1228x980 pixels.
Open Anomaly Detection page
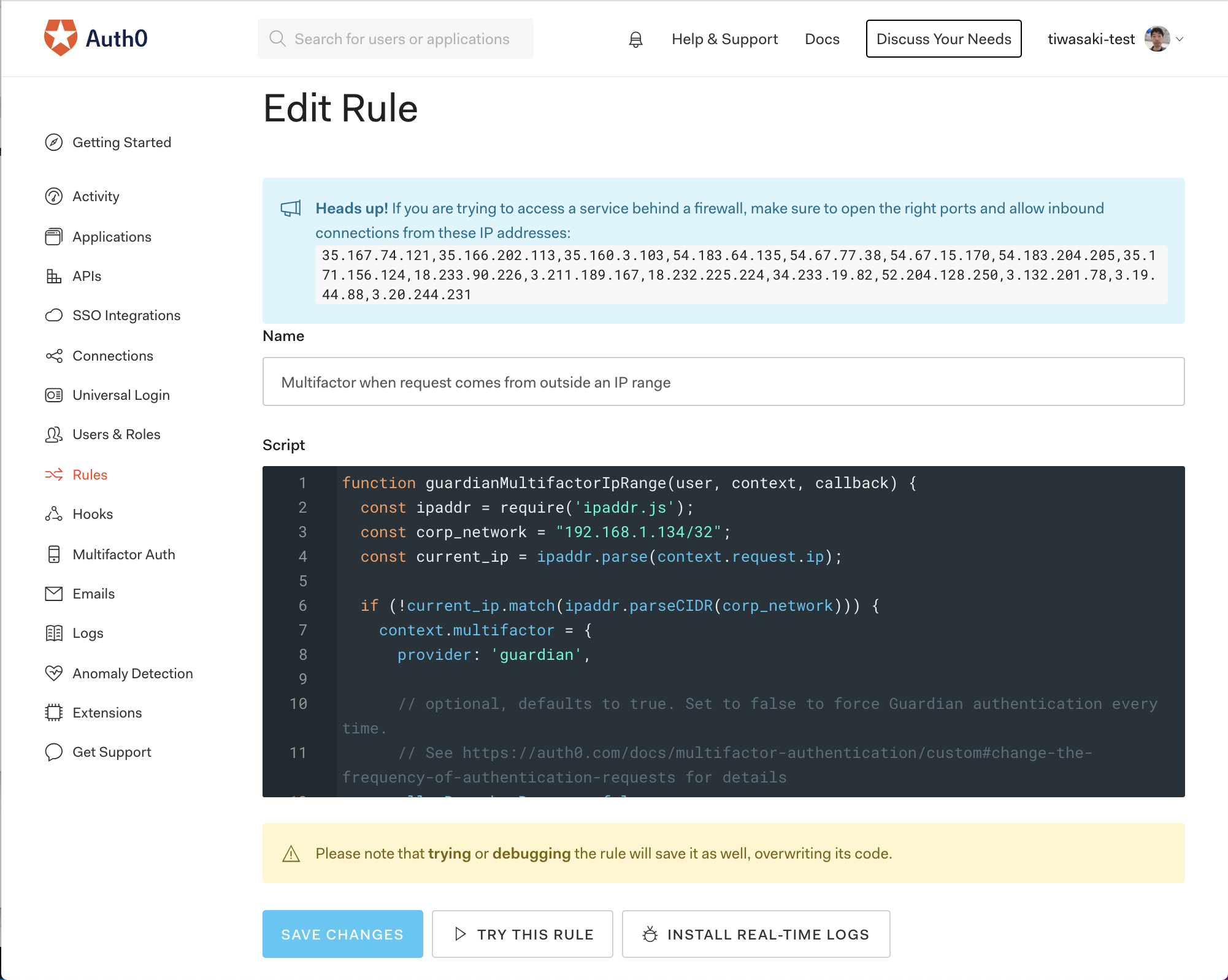(132, 673)
